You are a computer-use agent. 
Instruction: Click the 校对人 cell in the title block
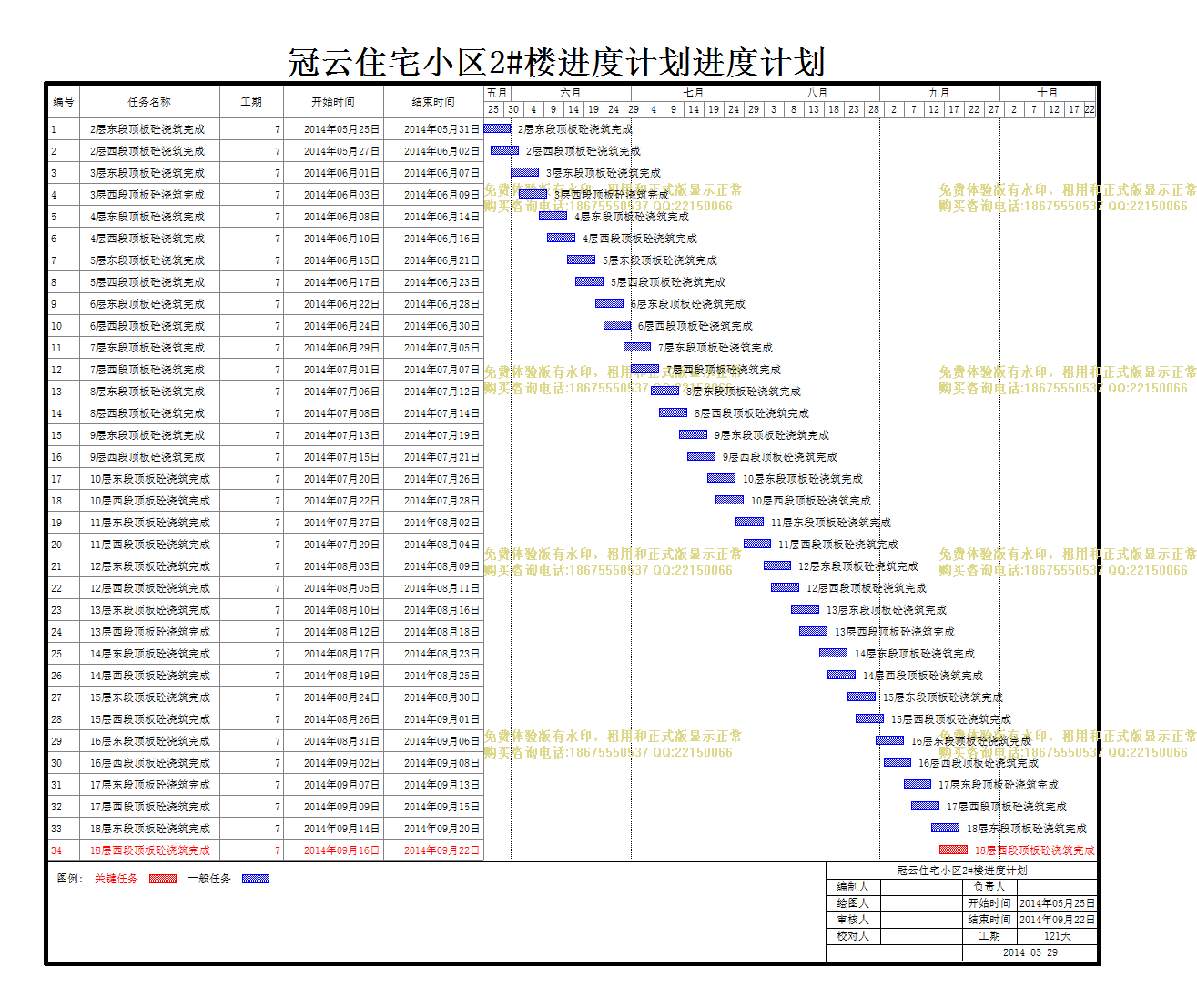click(853, 936)
